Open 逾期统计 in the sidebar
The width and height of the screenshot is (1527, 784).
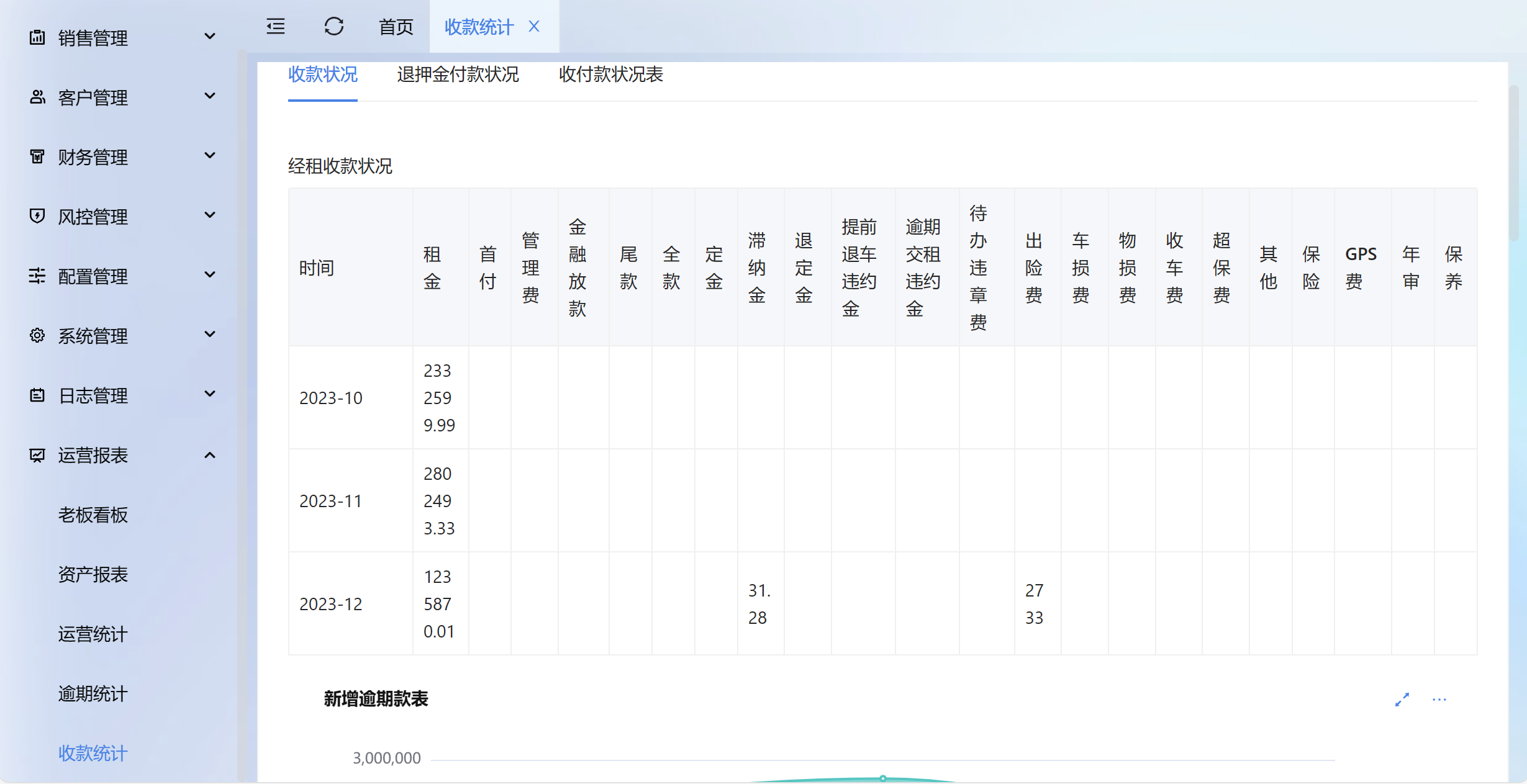click(x=93, y=693)
